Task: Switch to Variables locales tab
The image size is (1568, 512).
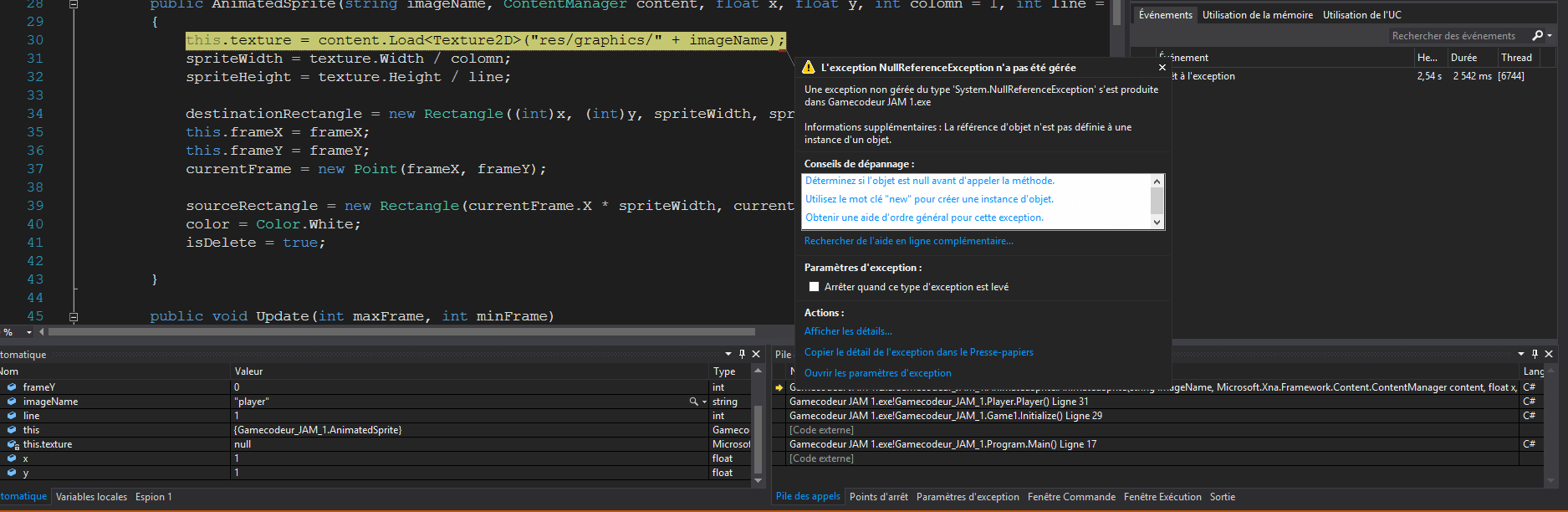Action: [91, 497]
